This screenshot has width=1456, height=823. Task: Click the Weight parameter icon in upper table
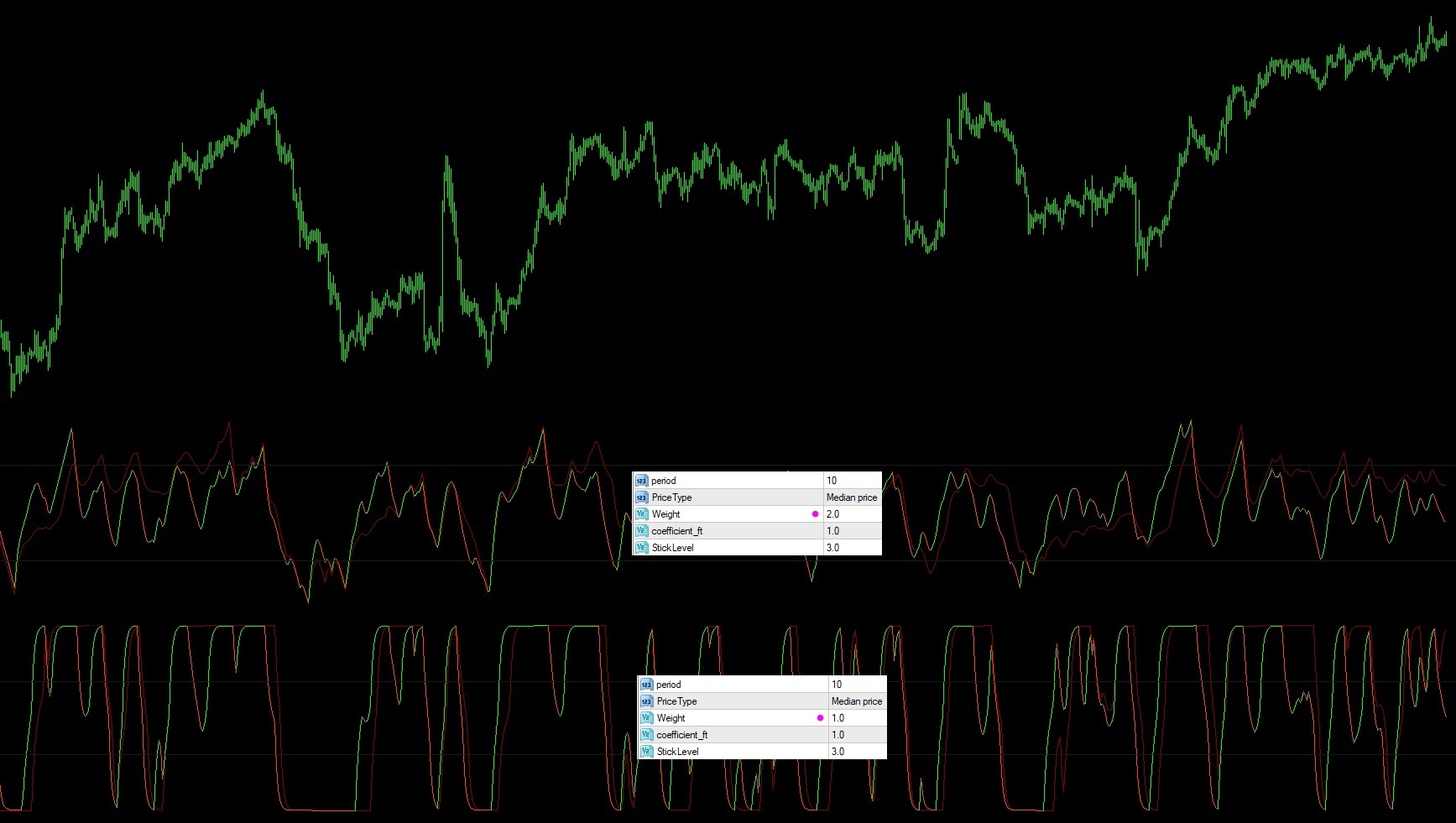pyautogui.click(x=641, y=514)
